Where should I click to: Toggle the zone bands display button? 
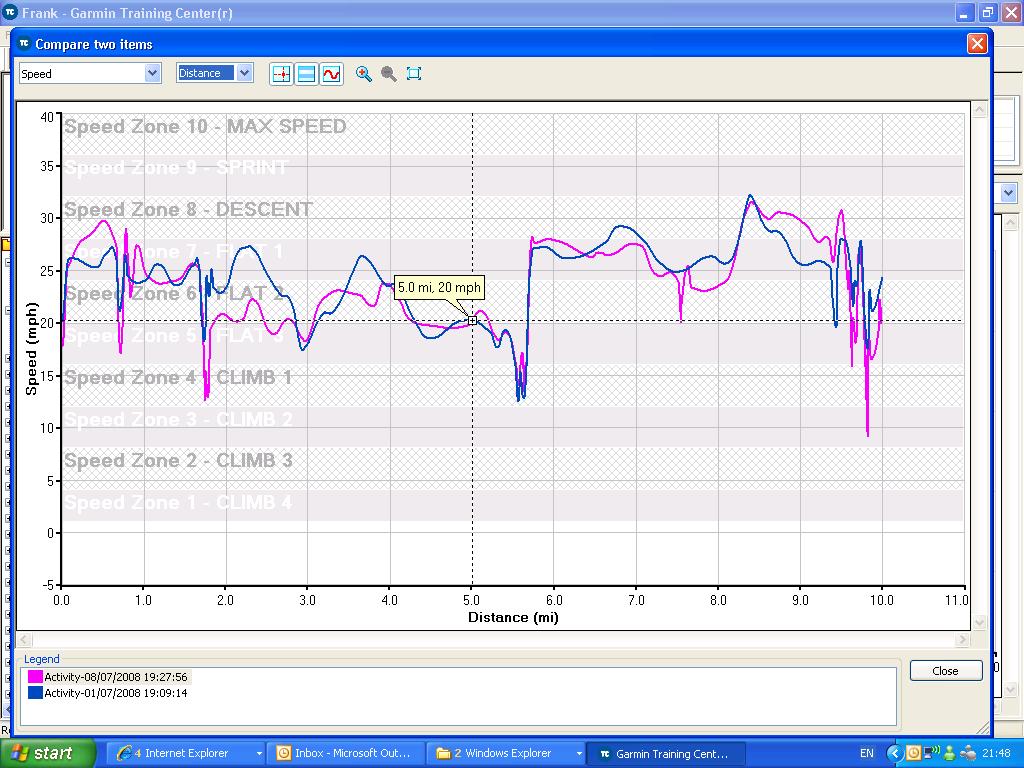point(306,74)
